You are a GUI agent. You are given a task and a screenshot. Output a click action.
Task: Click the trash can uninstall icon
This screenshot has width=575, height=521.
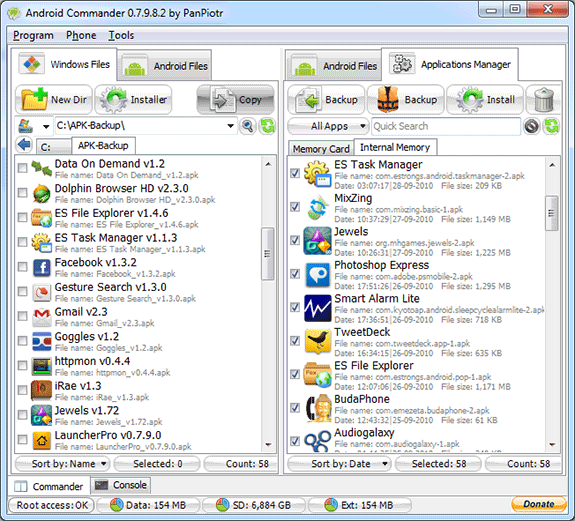tap(543, 99)
